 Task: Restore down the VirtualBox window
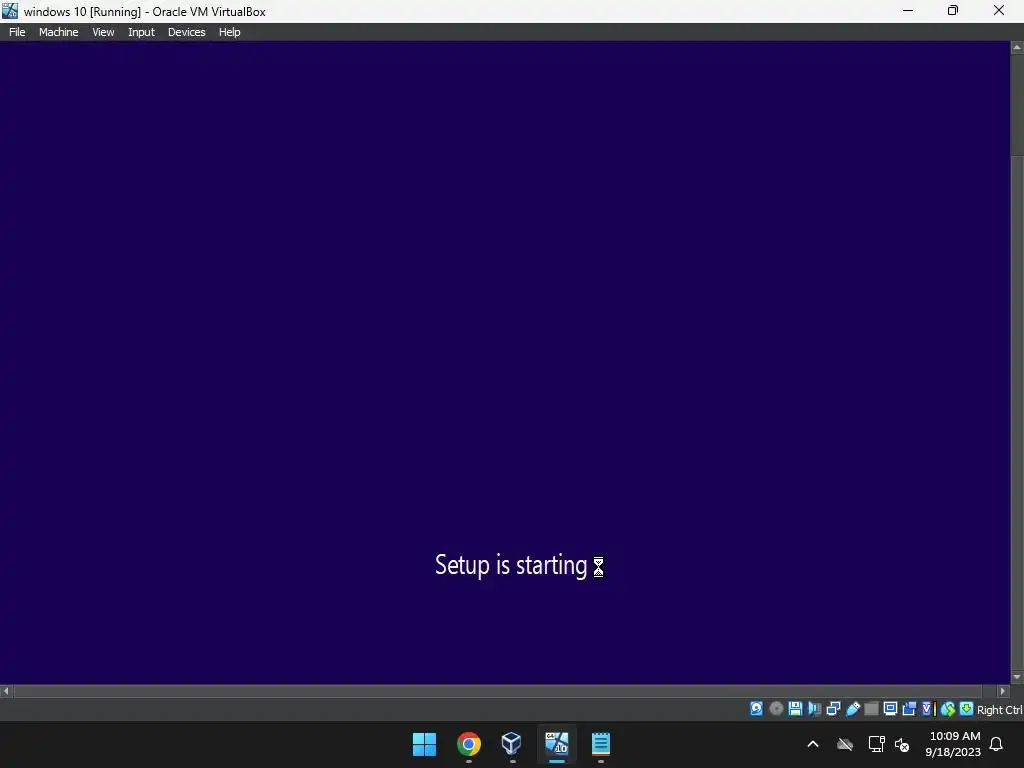click(953, 11)
